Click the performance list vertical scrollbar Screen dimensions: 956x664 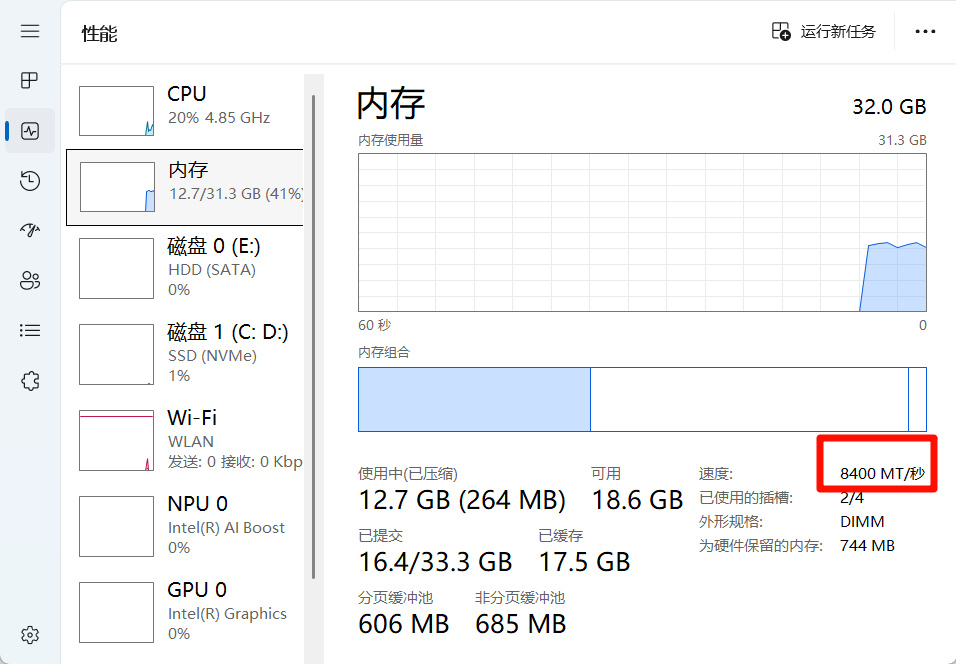click(x=314, y=335)
